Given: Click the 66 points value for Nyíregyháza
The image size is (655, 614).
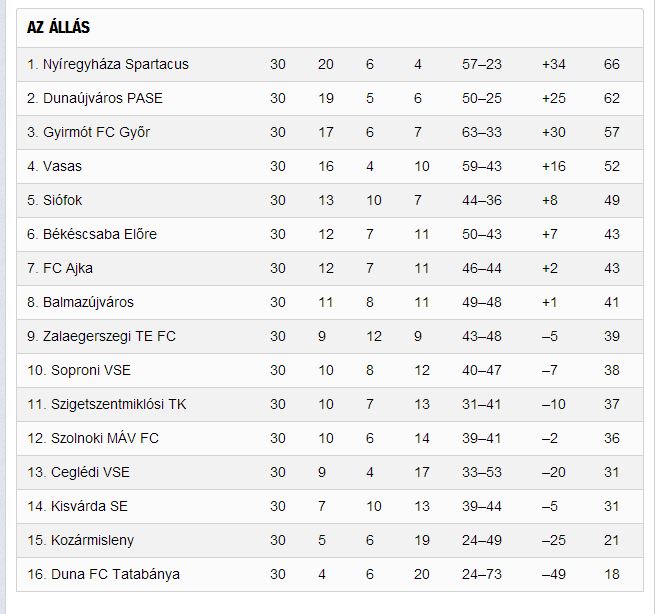Looking at the screenshot, I should [x=612, y=64].
